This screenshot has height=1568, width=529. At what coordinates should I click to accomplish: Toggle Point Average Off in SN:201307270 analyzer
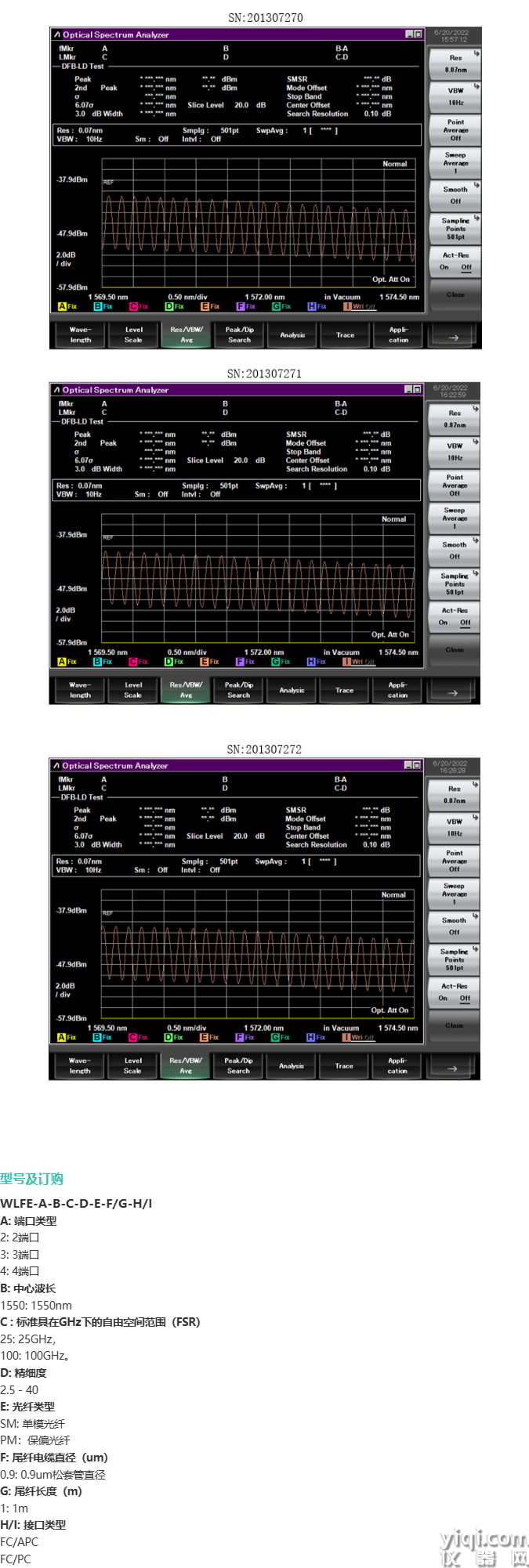tap(455, 130)
